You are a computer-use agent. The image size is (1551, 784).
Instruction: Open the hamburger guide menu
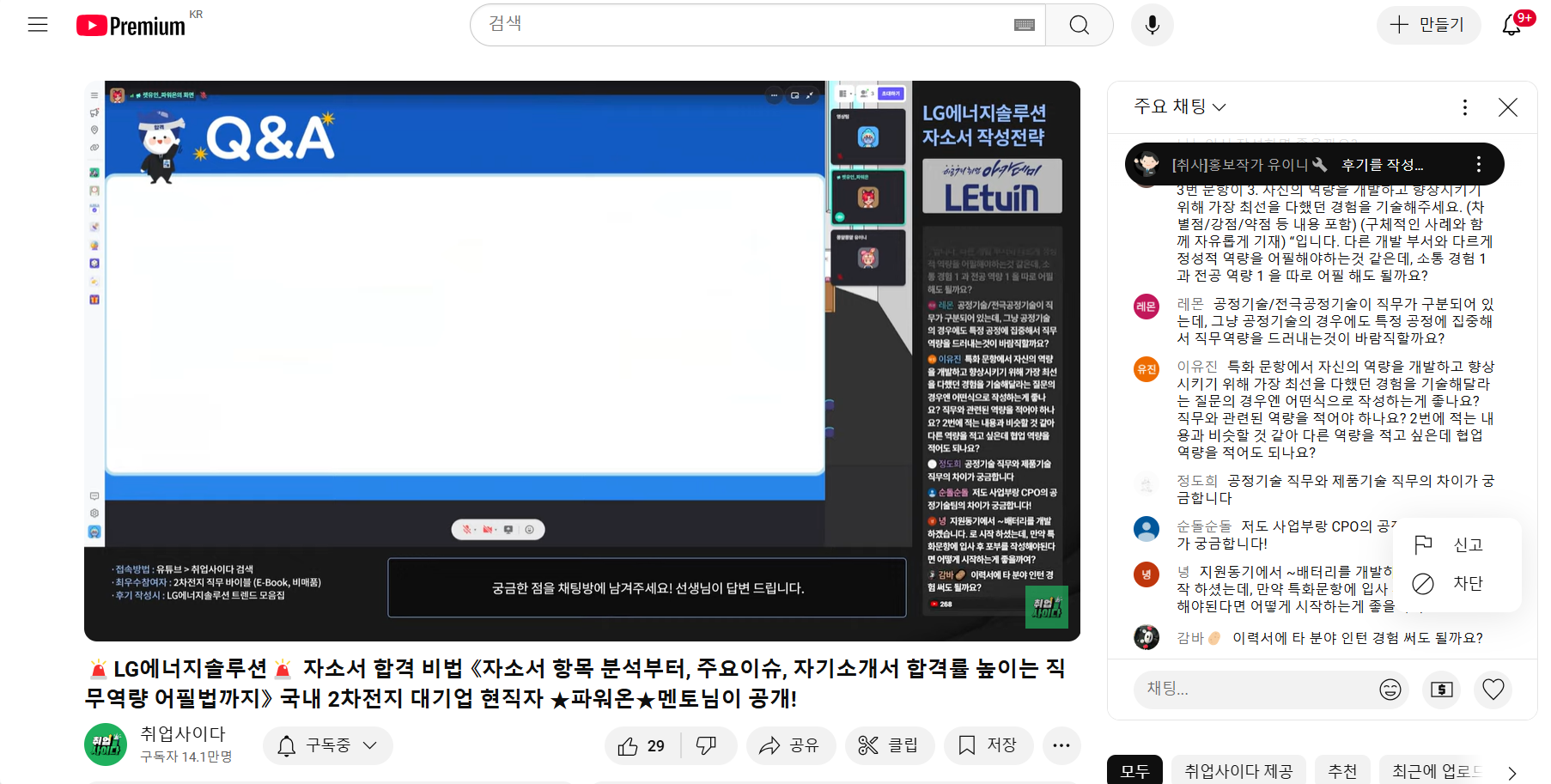38,25
